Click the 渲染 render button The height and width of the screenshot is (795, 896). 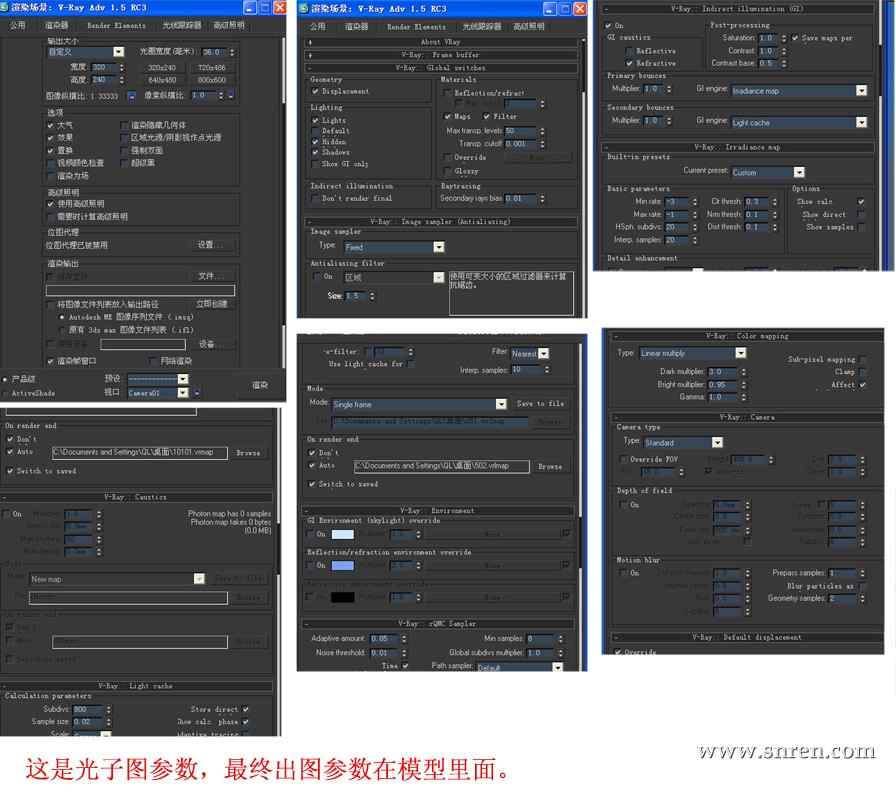coord(260,385)
